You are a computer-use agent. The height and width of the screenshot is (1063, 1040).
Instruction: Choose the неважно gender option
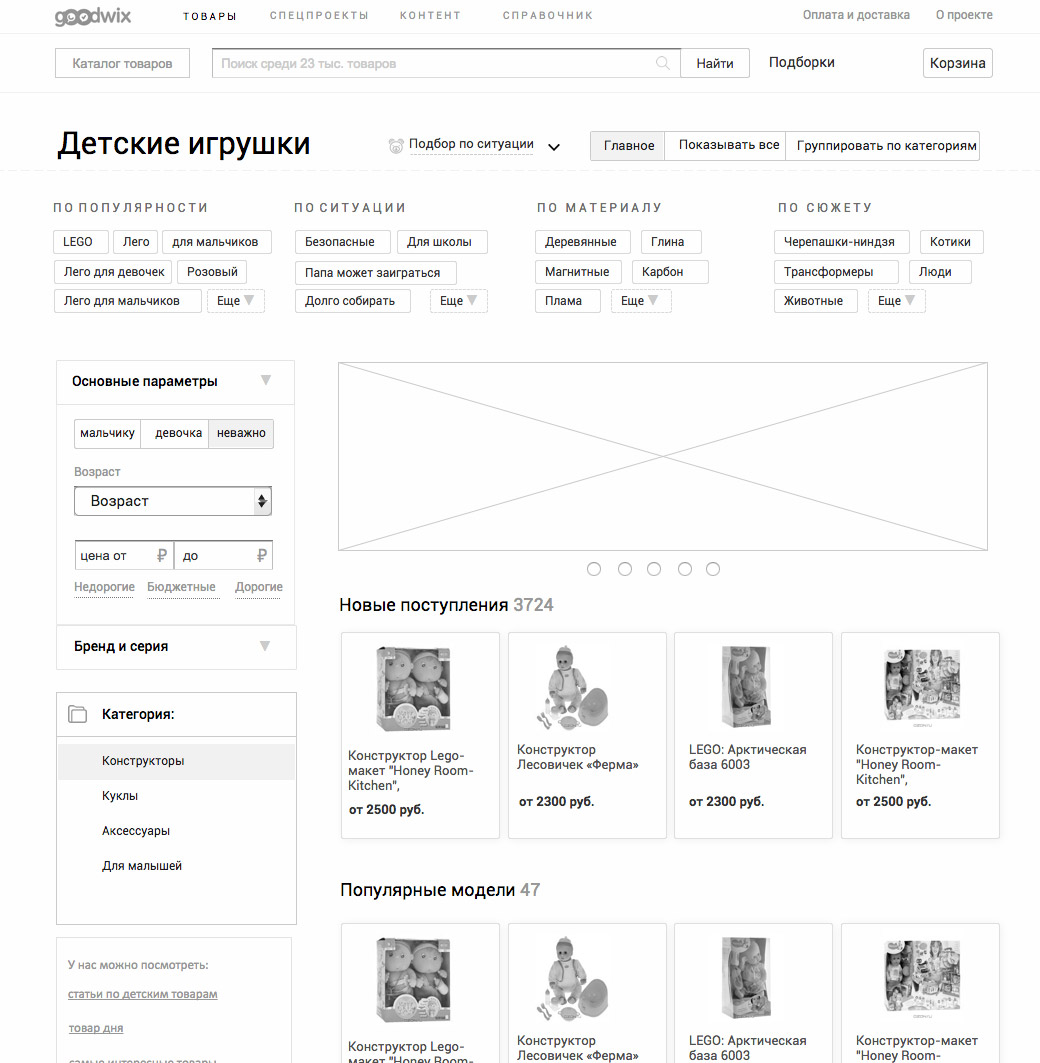[x=241, y=433]
